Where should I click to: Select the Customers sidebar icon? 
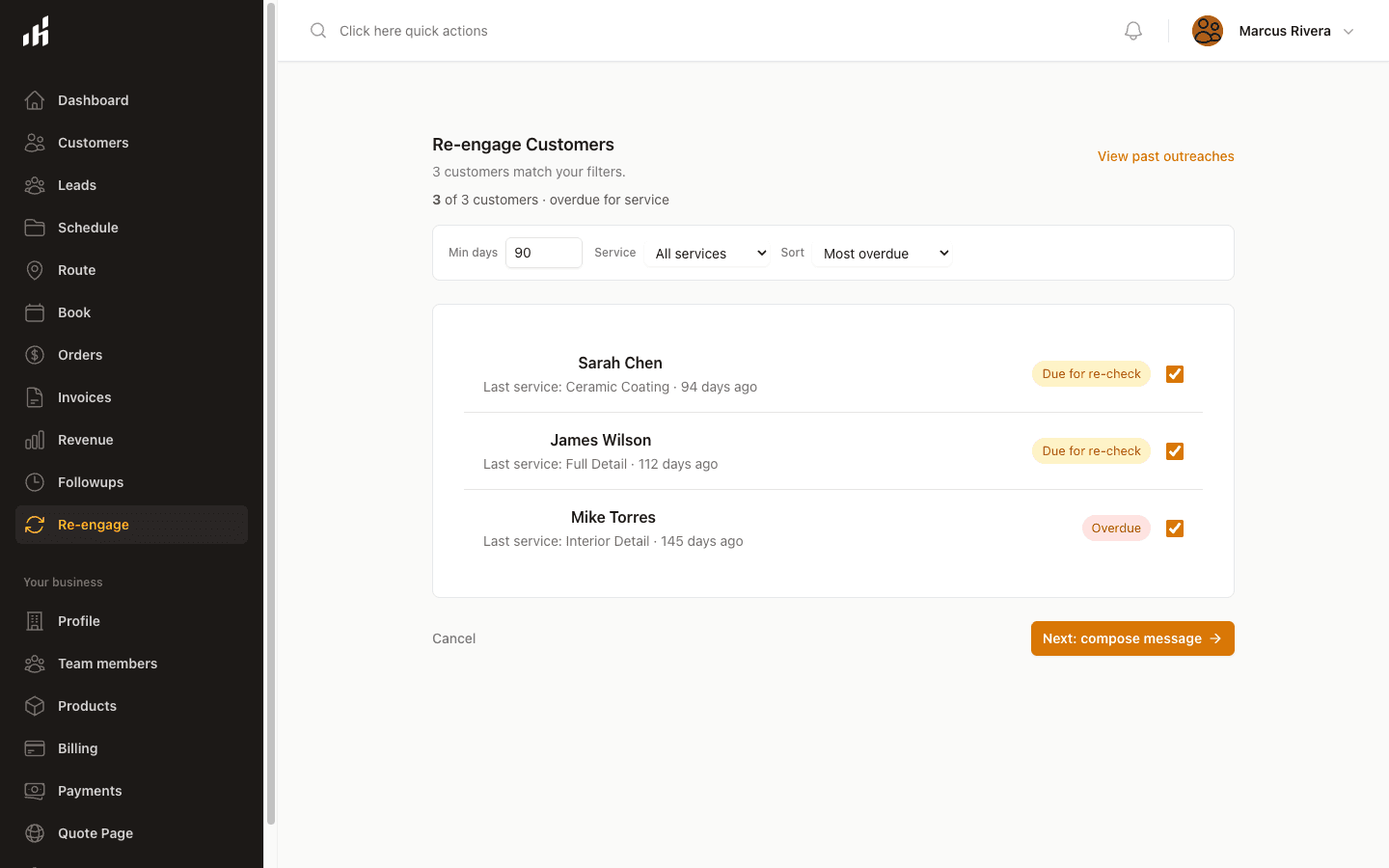(x=35, y=143)
